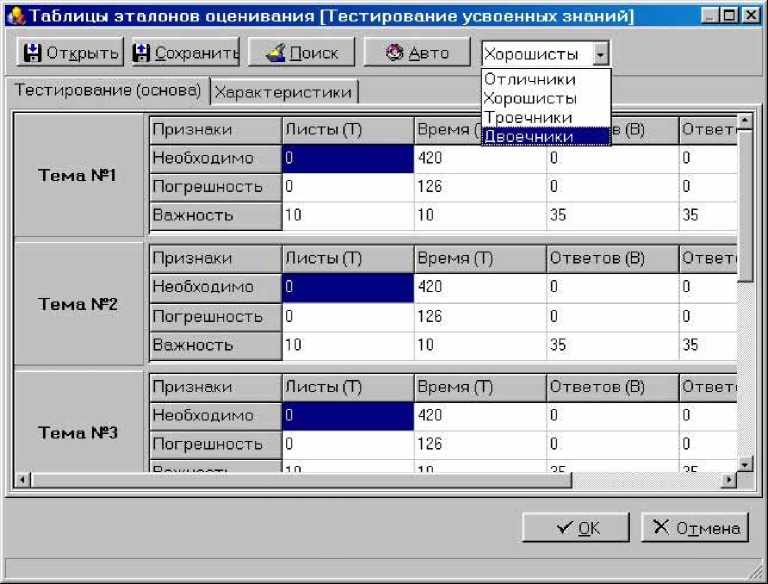The image size is (768, 584).
Task: Select Тема №2 Погрешность value 126
Action: (480, 316)
